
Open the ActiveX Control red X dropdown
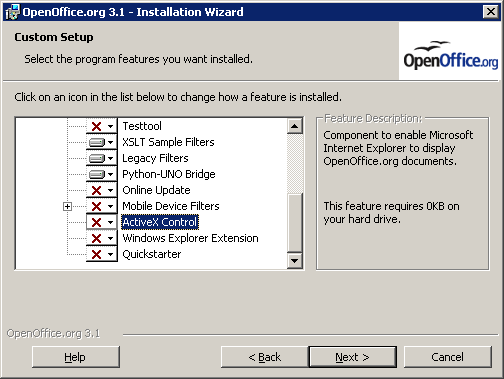coord(102,222)
